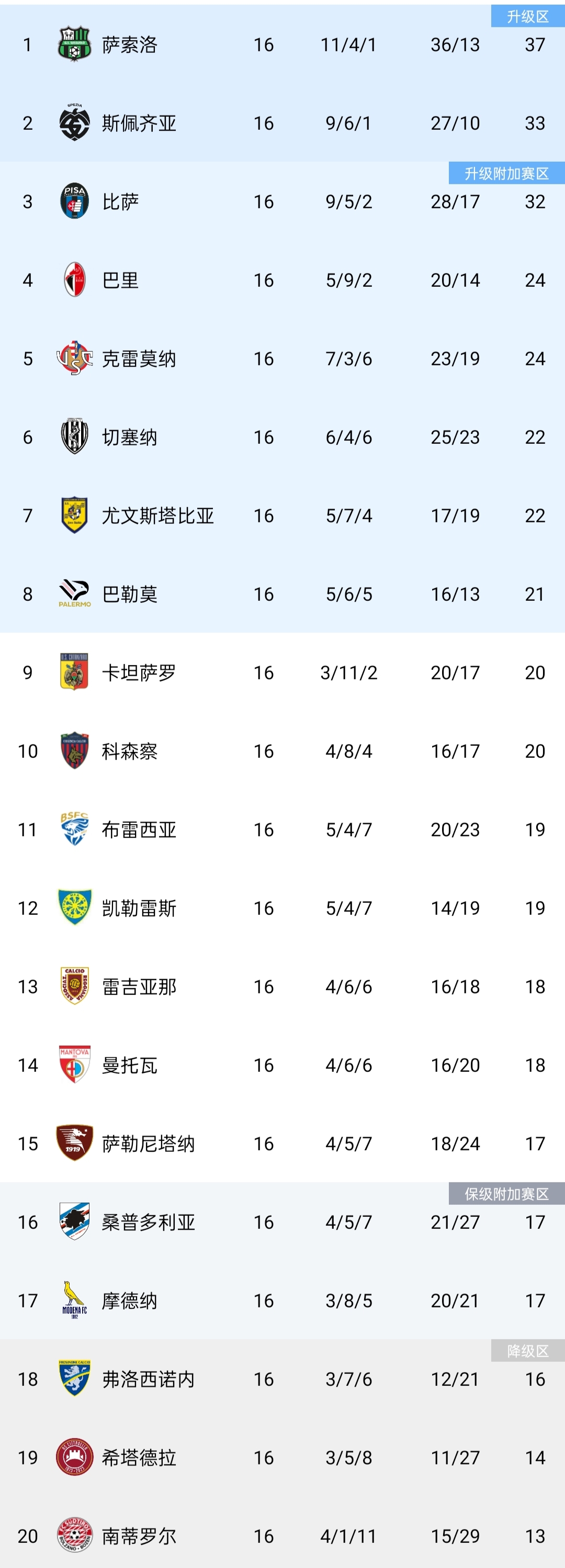
Task: Click the Modena FC canary logo
Action: tap(74, 1300)
